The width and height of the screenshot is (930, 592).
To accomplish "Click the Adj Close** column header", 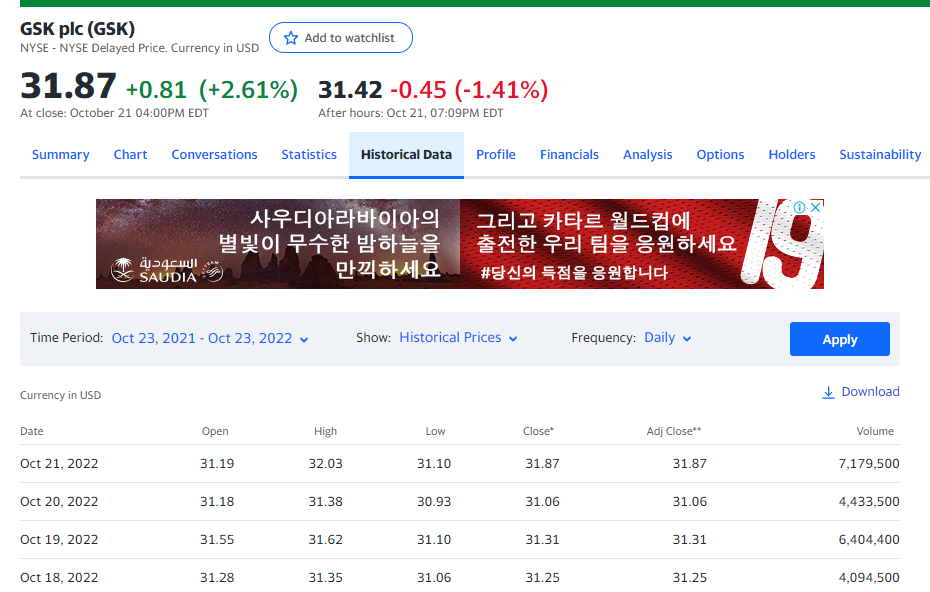I will pyautogui.click(x=674, y=431).
